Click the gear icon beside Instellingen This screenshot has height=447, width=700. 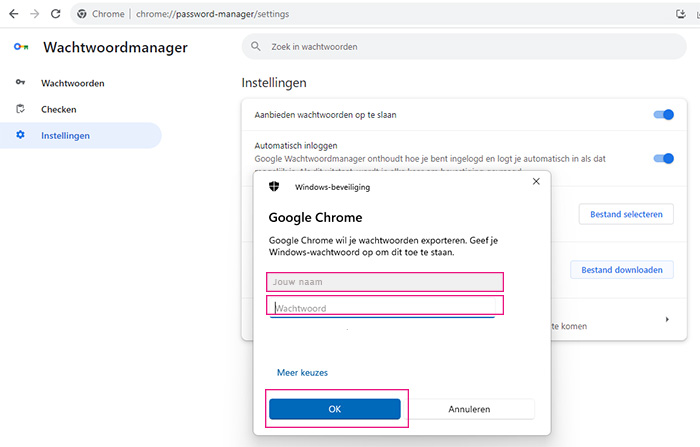coord(20,134)
